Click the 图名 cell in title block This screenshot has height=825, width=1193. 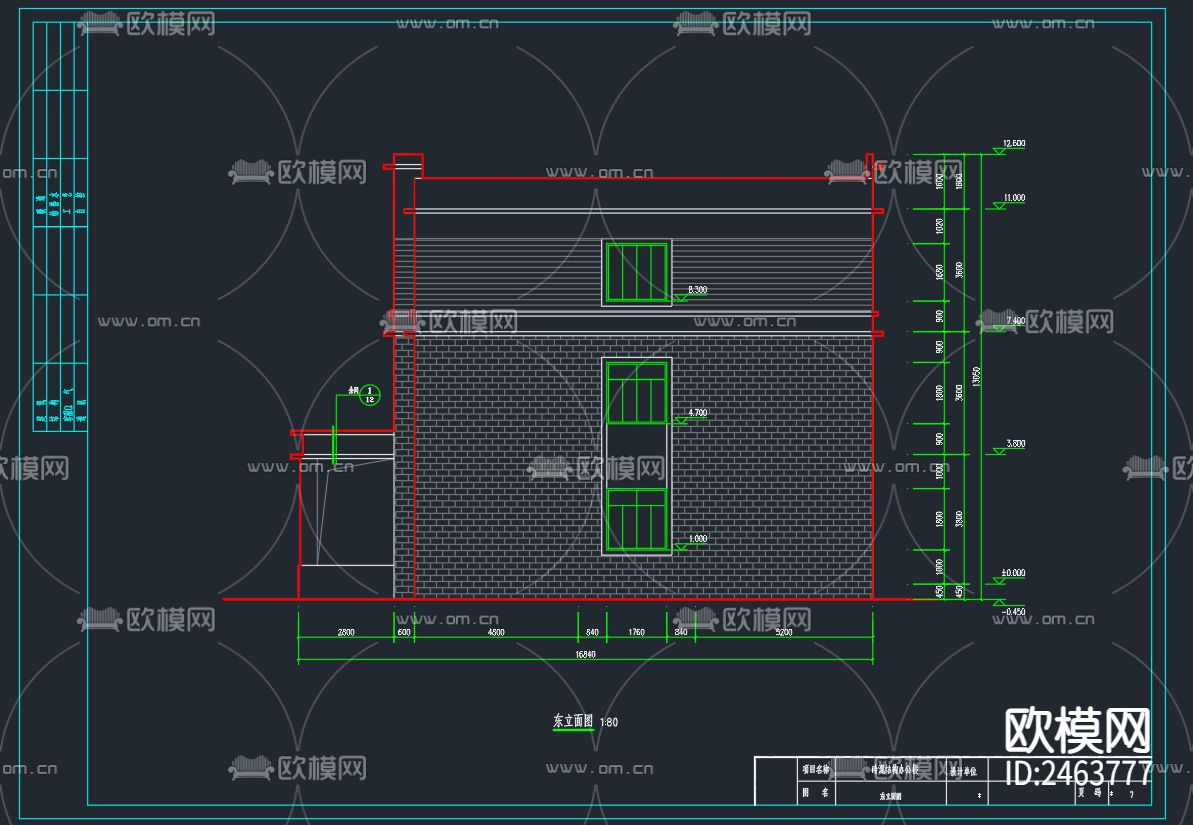[815, 793]
